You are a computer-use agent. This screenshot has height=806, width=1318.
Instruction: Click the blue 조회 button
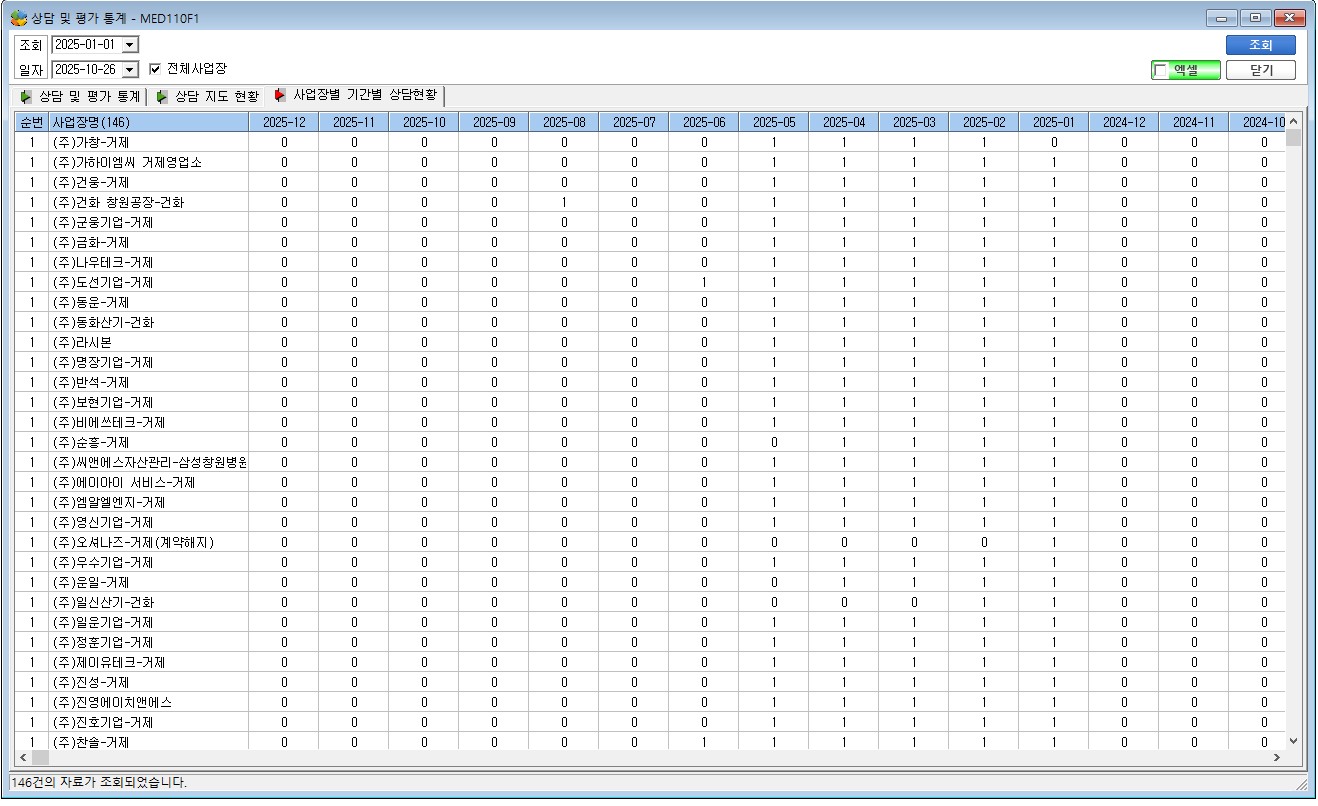point(1260,45)
